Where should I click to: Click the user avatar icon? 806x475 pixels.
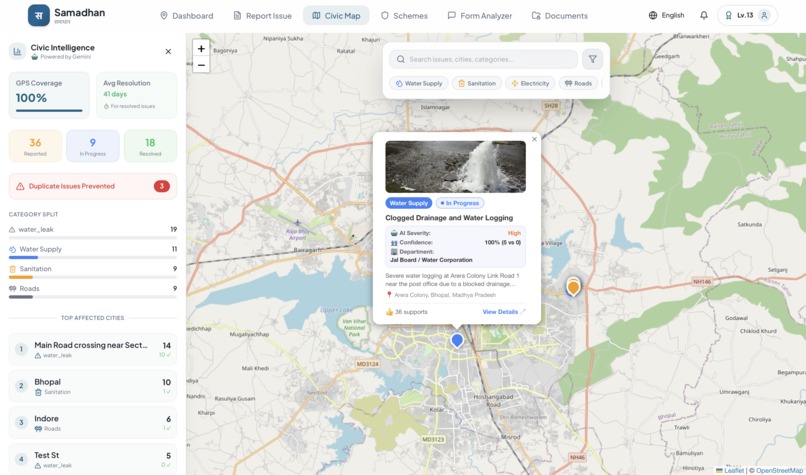(764, 15)
